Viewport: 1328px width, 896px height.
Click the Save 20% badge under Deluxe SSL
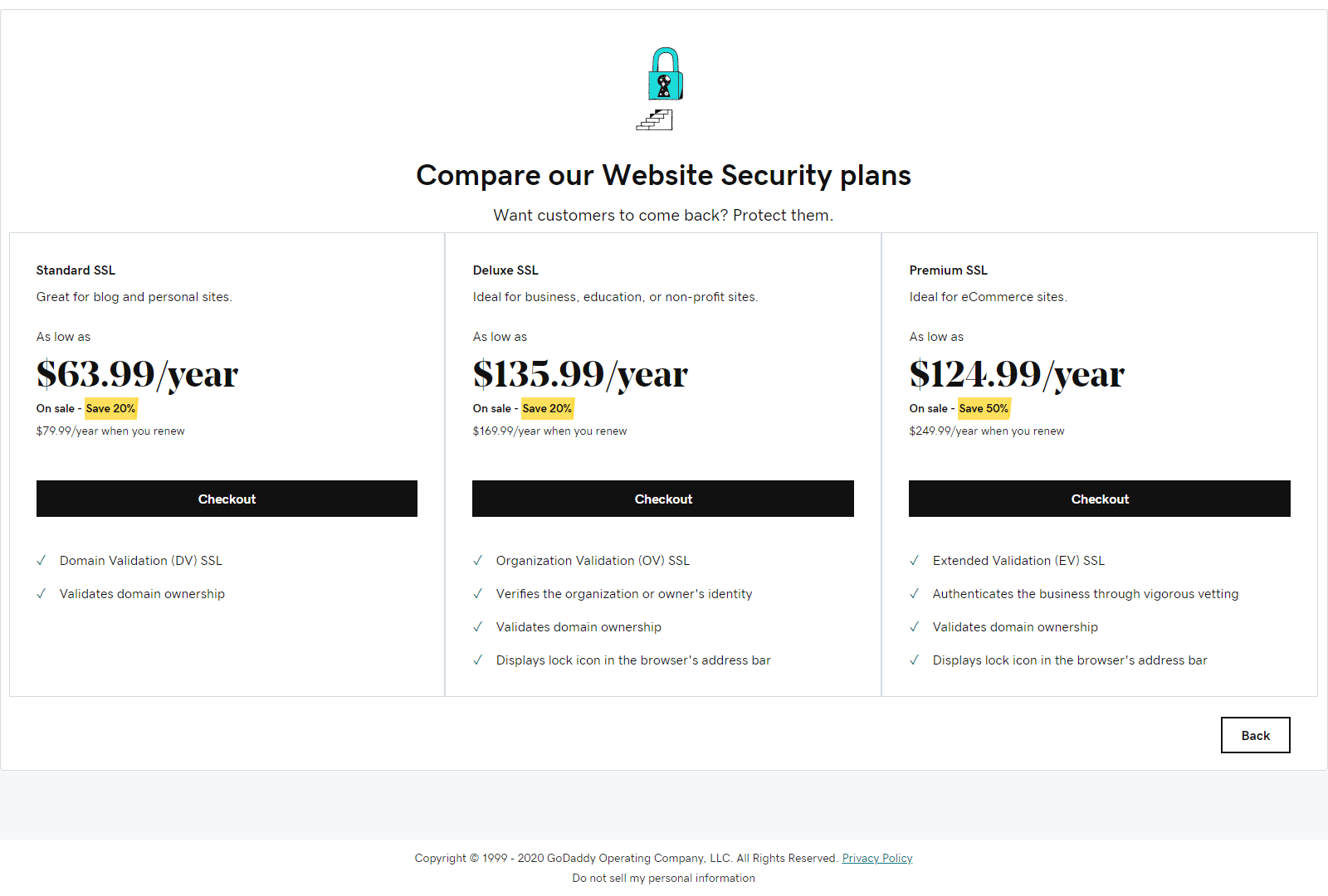click(547, 408)
